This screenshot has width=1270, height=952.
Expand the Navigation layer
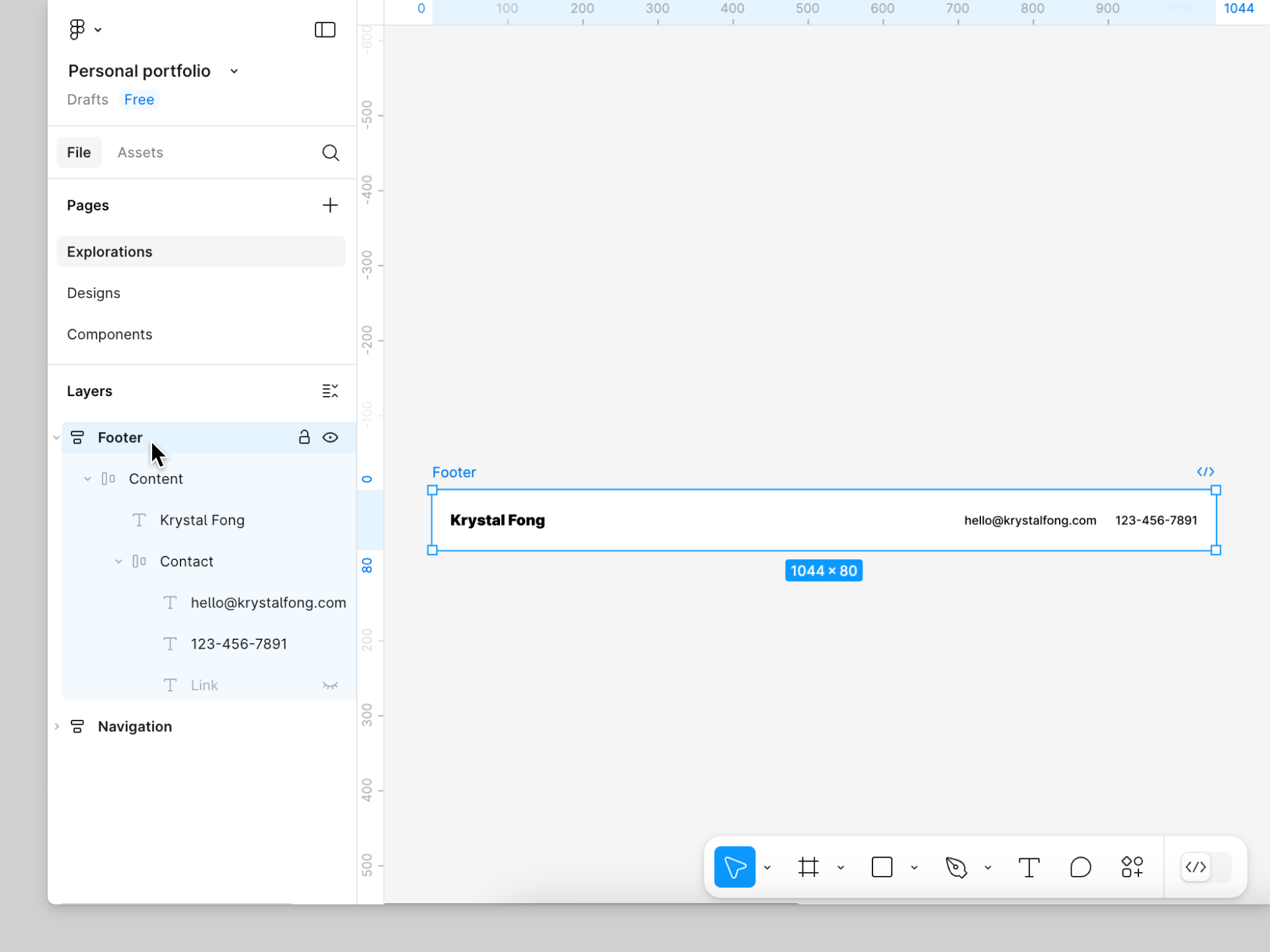click(57, 727)
